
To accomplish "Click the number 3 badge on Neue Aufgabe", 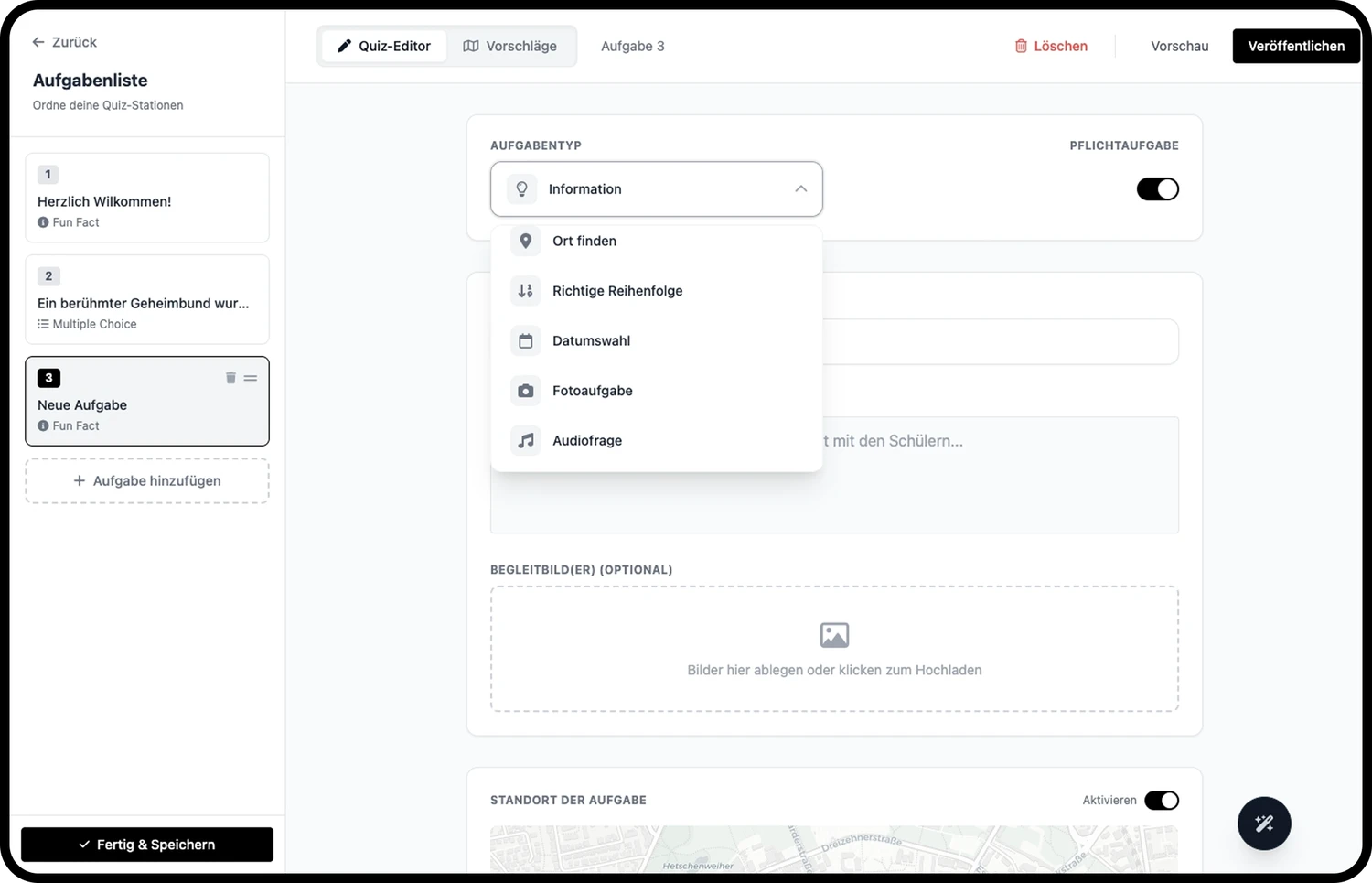I will click(x=48, y=378).
